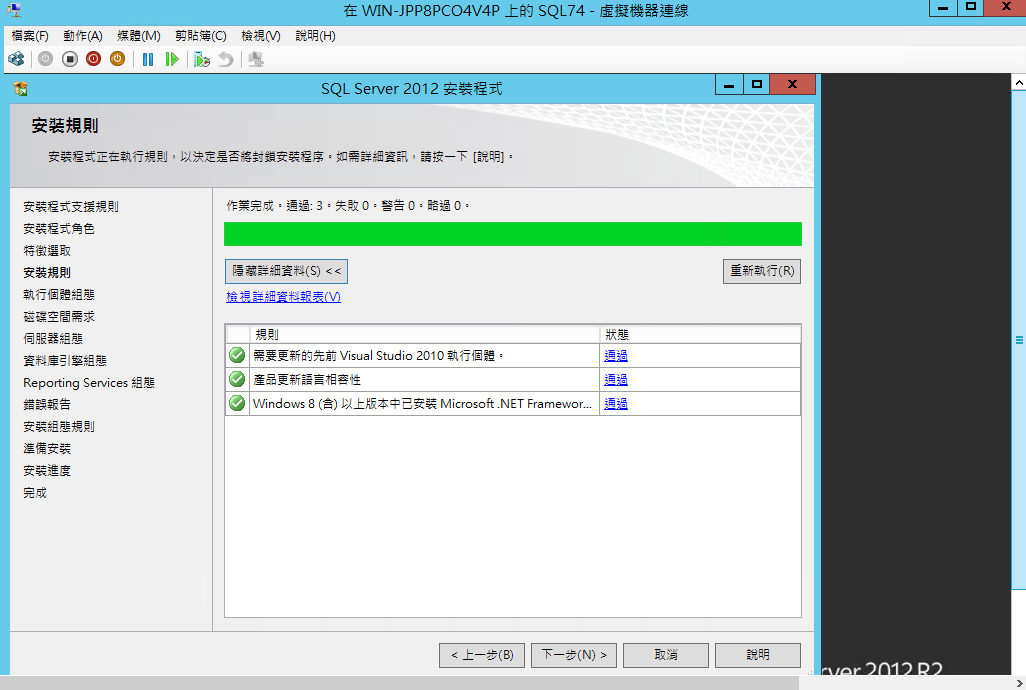
Task: Click the 重新執行(R) button
Action: [x=762, y=271]
